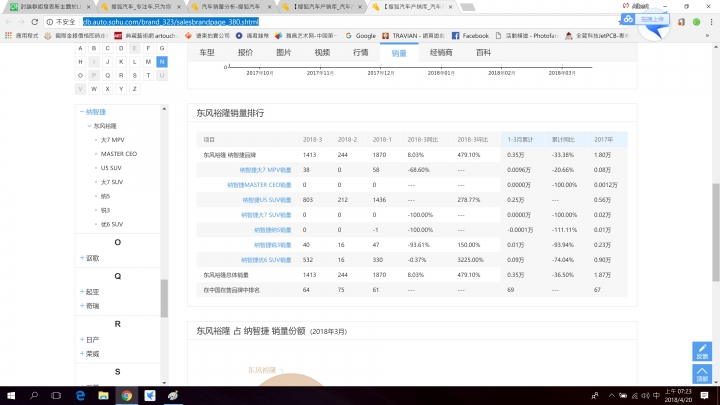Reload the page with the refresh icon
The height and width of the screenshot is (405, 720).
click(34, 22)
